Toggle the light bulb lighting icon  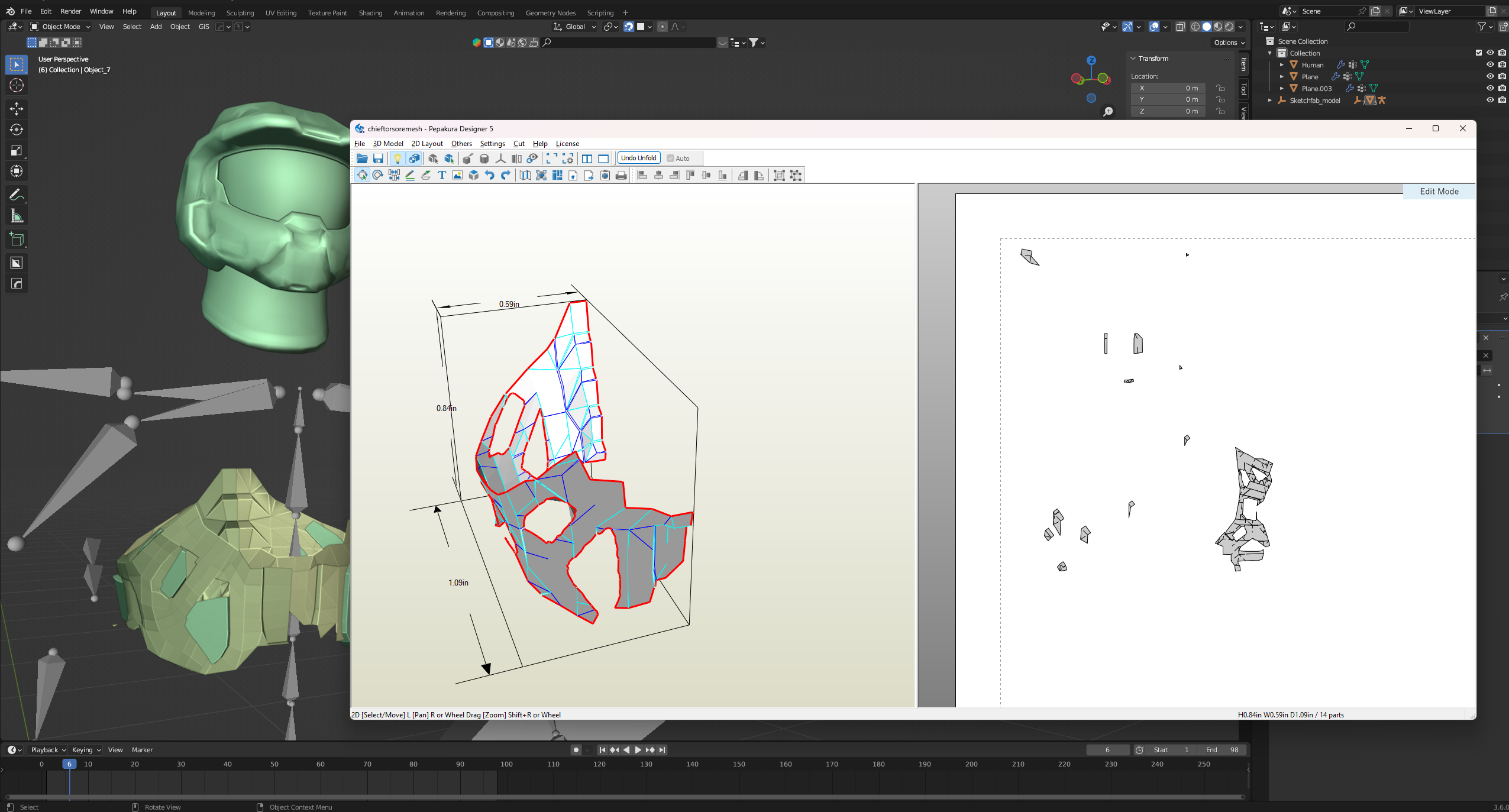[x=398, y=158]
